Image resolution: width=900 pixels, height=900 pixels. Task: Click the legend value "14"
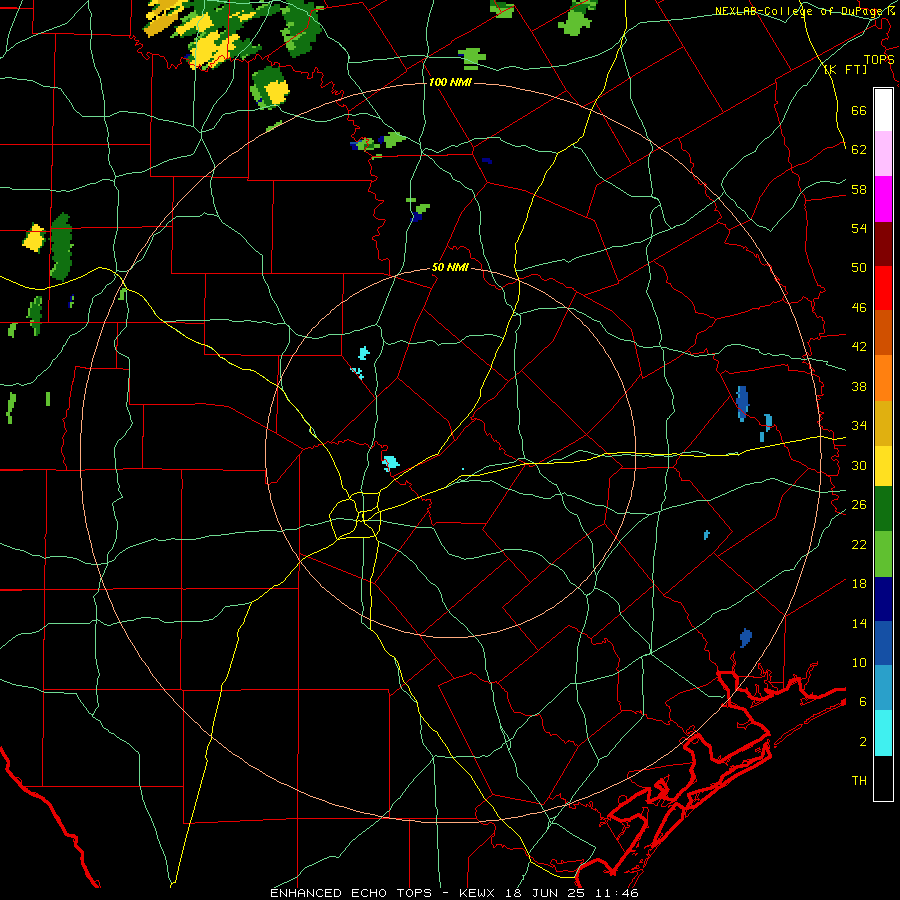pos(859,623)
